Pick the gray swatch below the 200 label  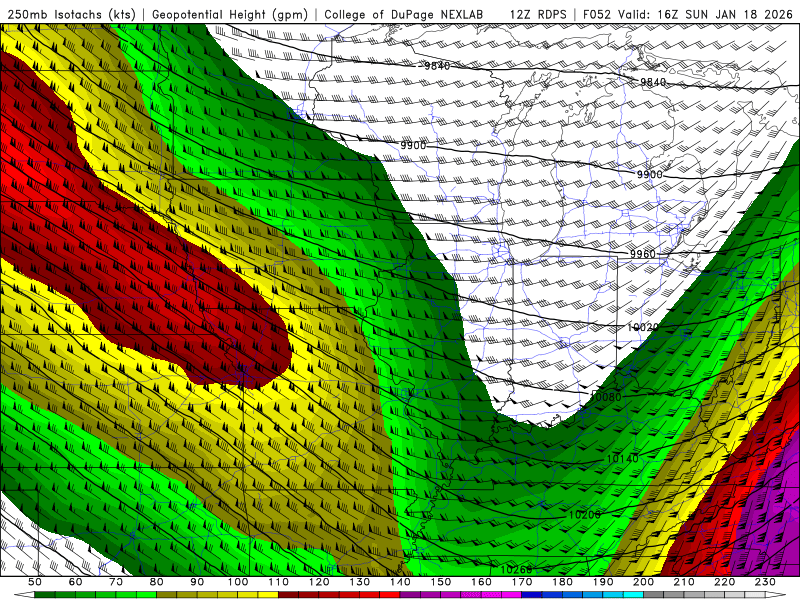(654, 595)
